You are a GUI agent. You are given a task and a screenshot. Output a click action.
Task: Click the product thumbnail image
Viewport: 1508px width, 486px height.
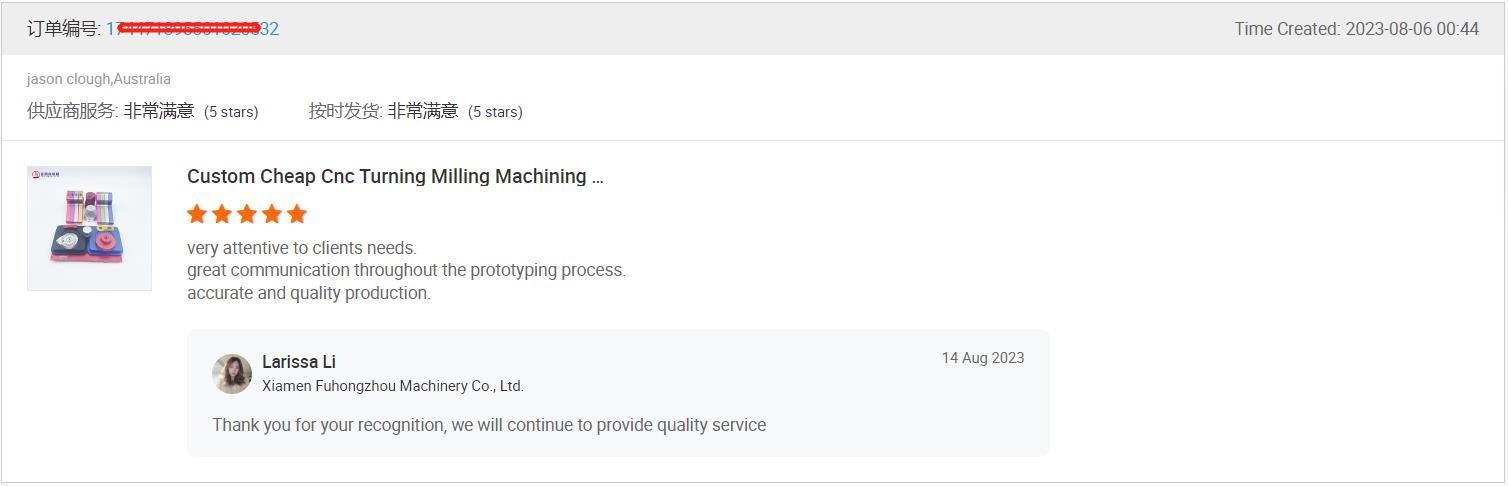click(89, 228)
